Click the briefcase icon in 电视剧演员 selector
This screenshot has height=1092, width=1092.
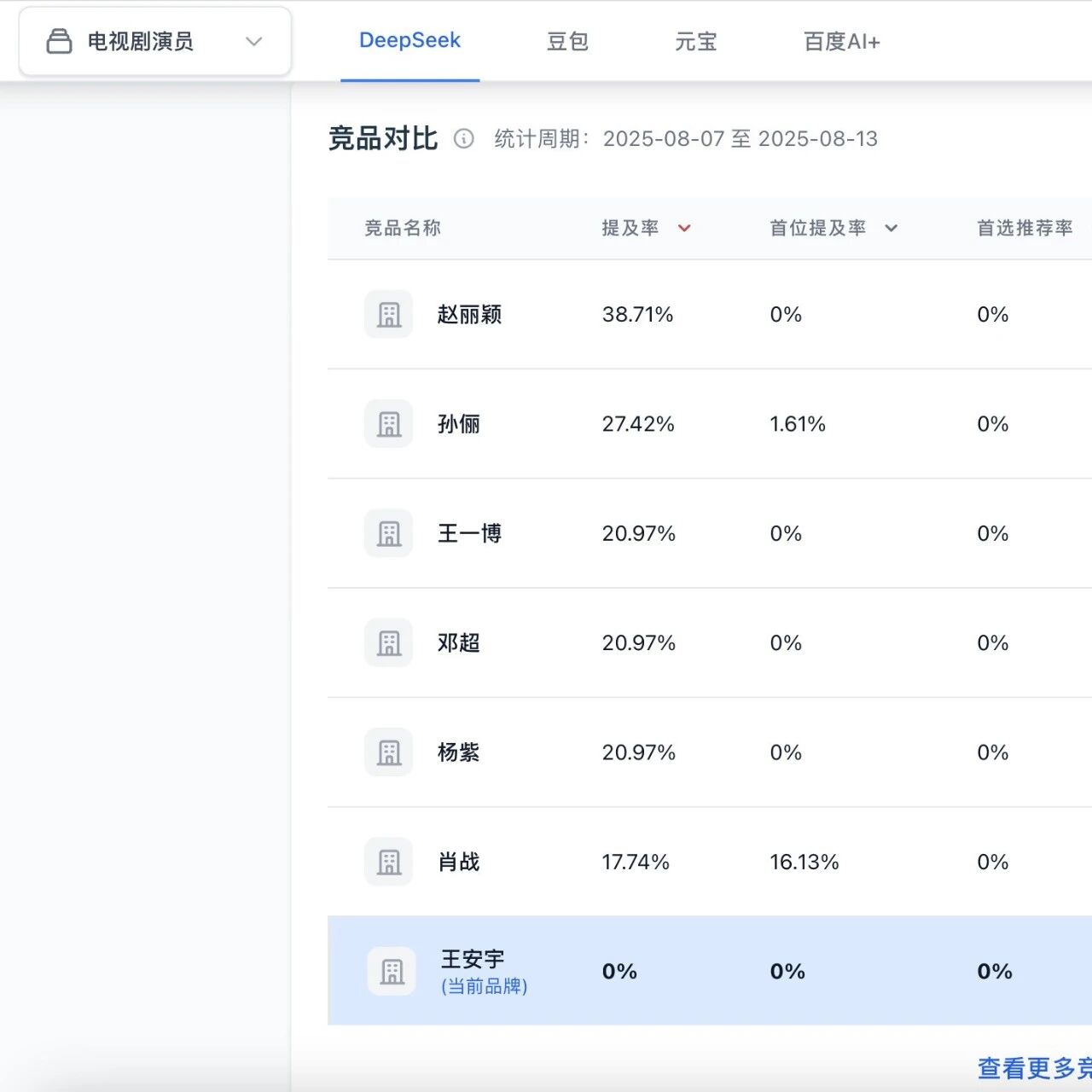click(59, 41)
